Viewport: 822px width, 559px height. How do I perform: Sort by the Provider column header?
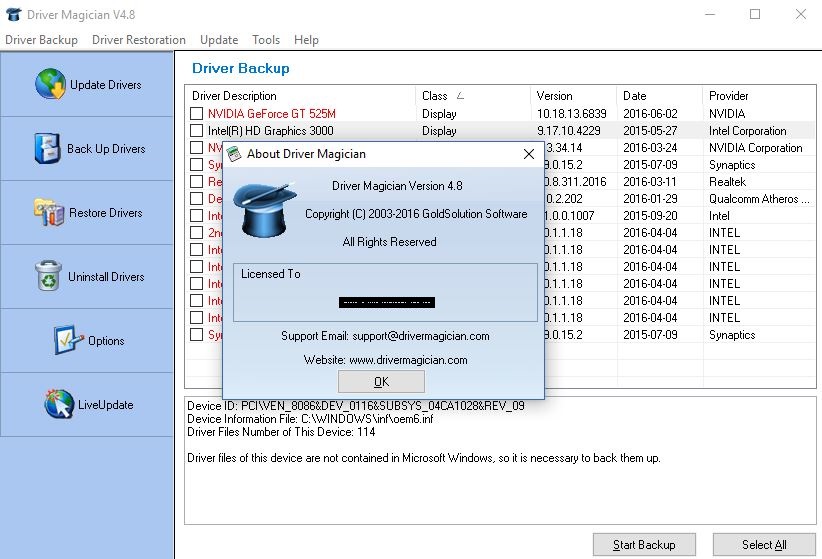click(x=759, y=96)
